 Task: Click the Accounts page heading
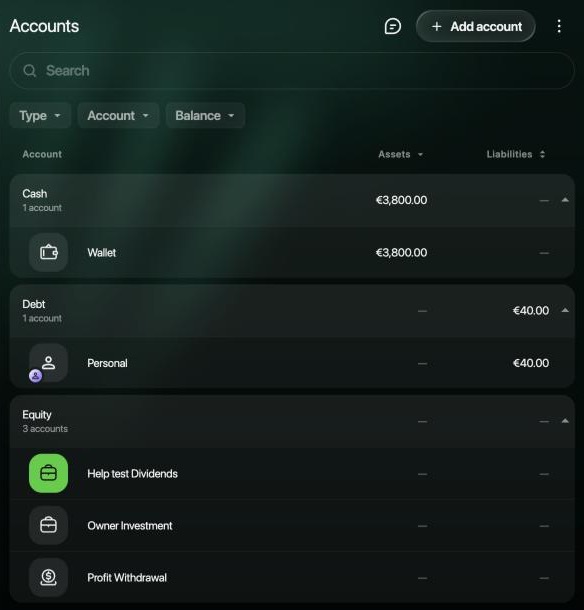[x=44, y=26]
